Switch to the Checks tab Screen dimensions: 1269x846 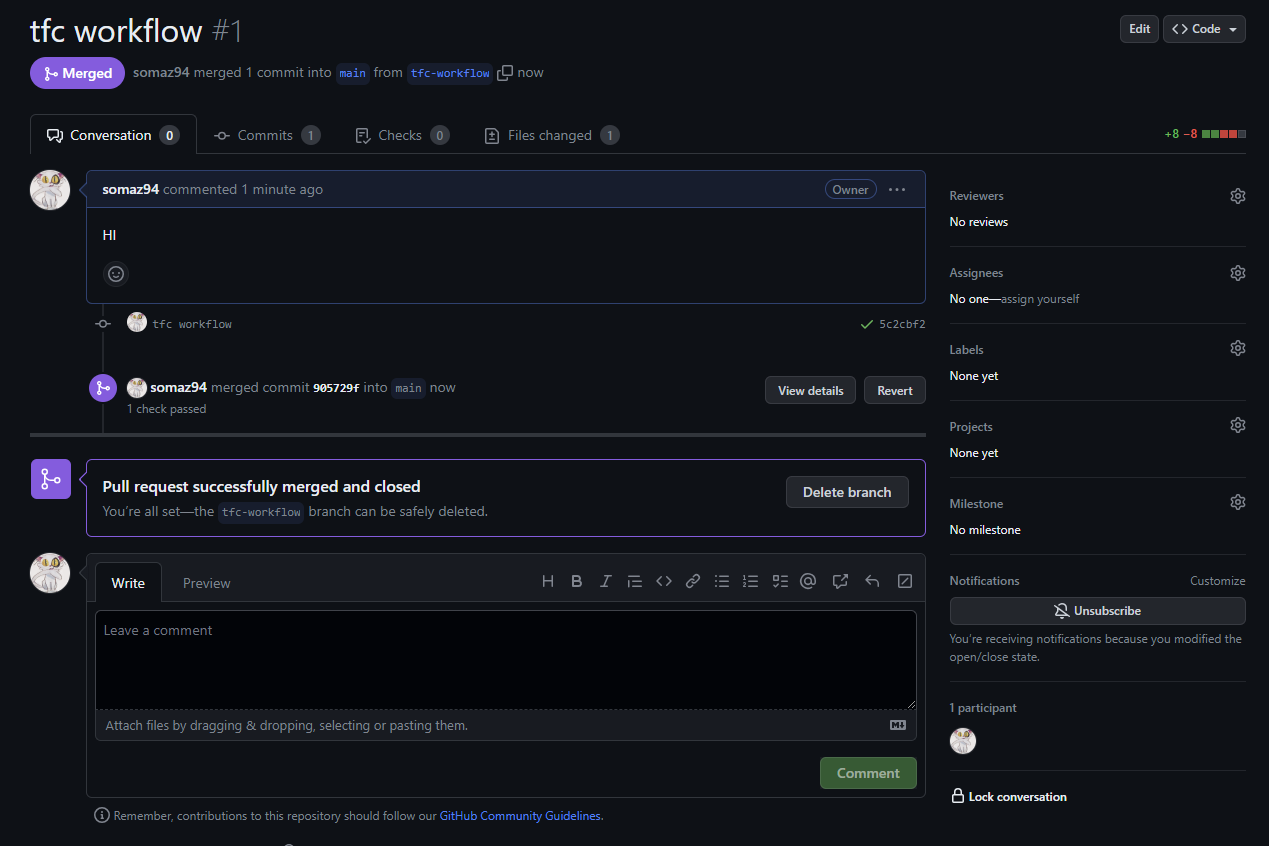pos(402,135)
